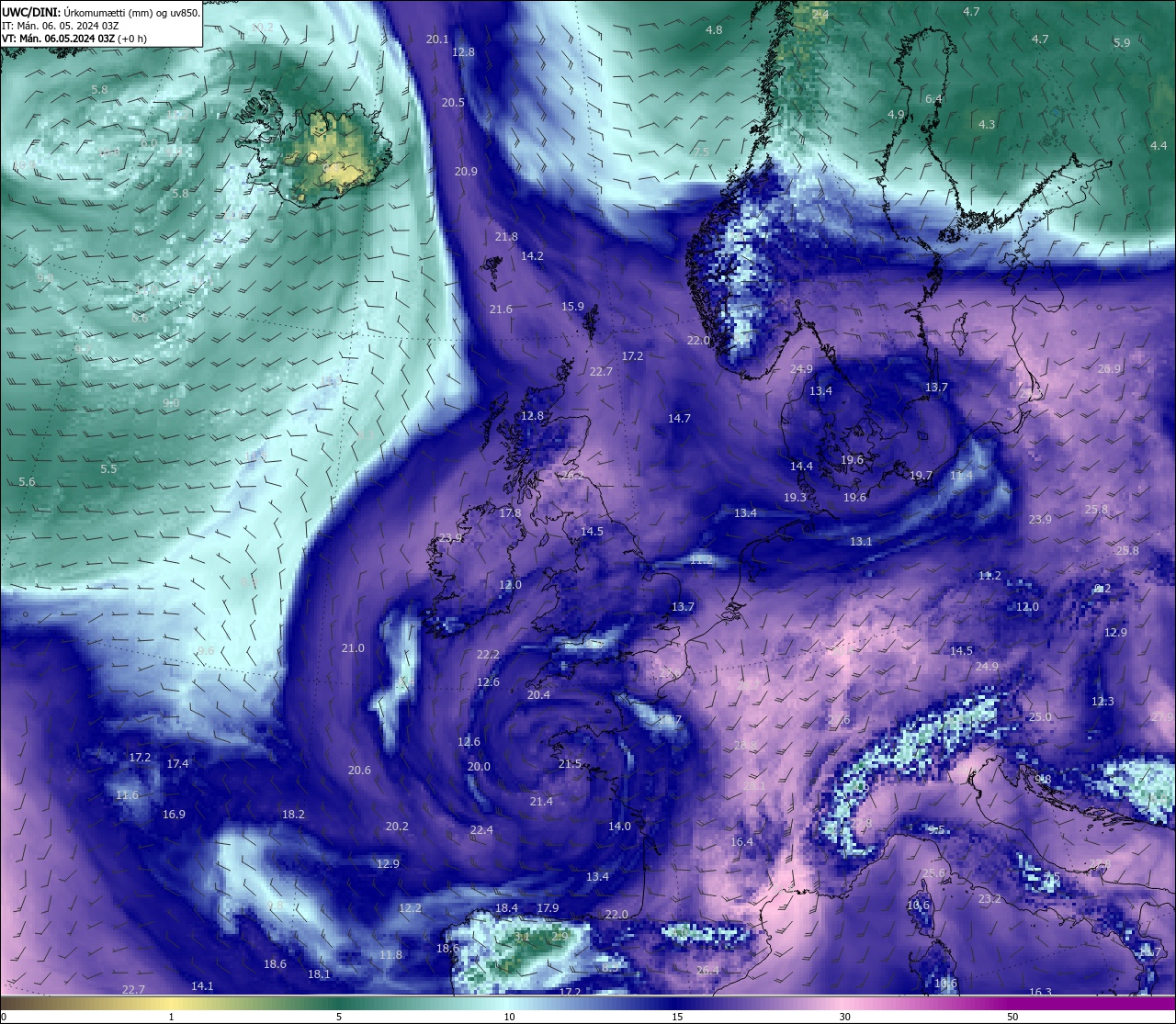Select the 25.0 value label
1176x1024 pixels.
point(1039,717)
